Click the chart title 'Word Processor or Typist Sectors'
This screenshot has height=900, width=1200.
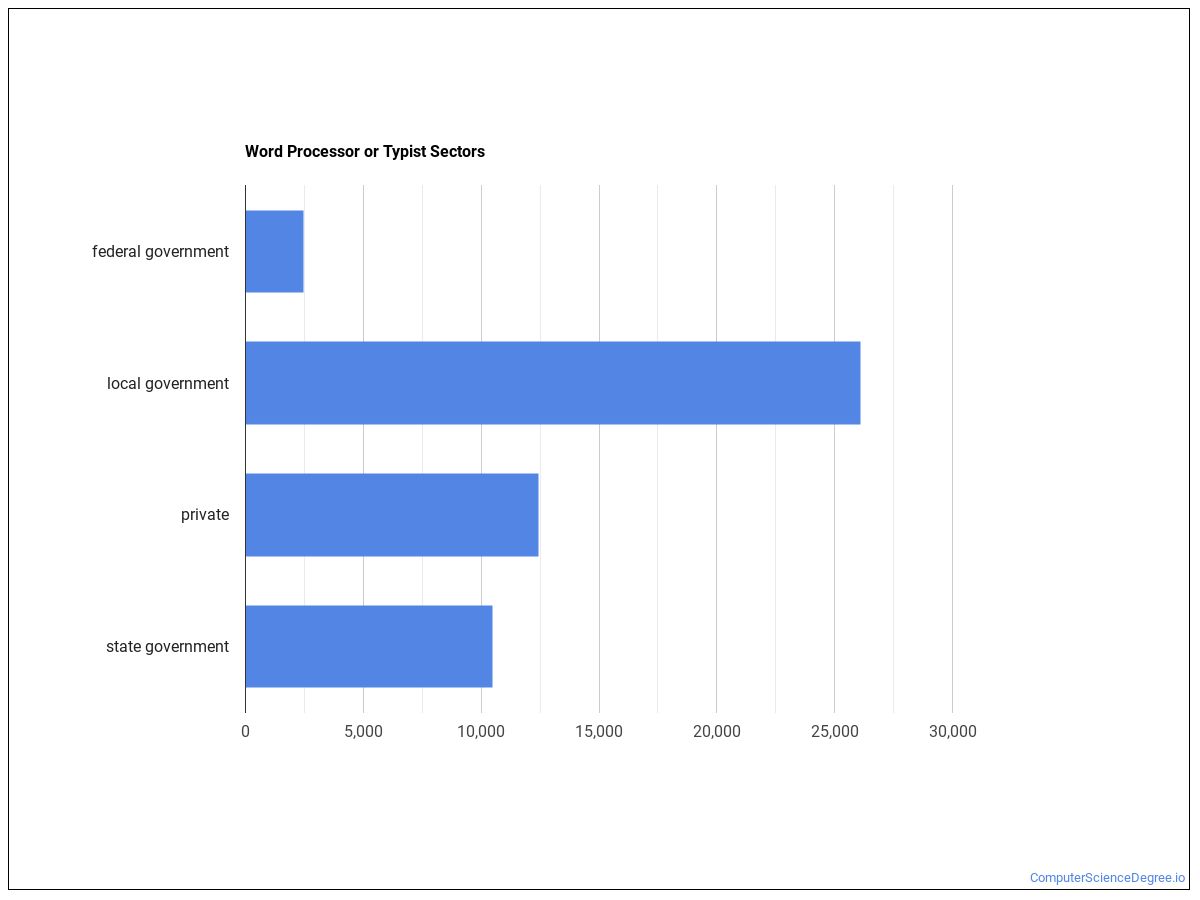tap(365, 152)
